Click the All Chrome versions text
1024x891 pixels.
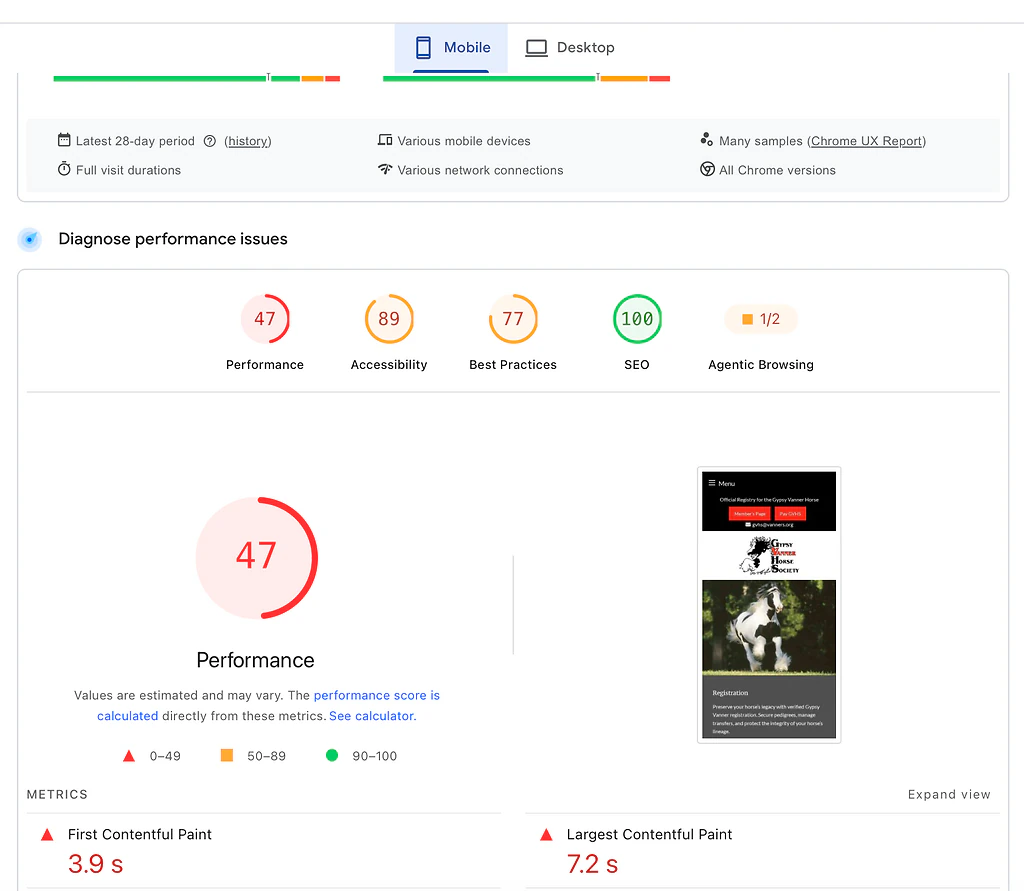click(777, 170)
